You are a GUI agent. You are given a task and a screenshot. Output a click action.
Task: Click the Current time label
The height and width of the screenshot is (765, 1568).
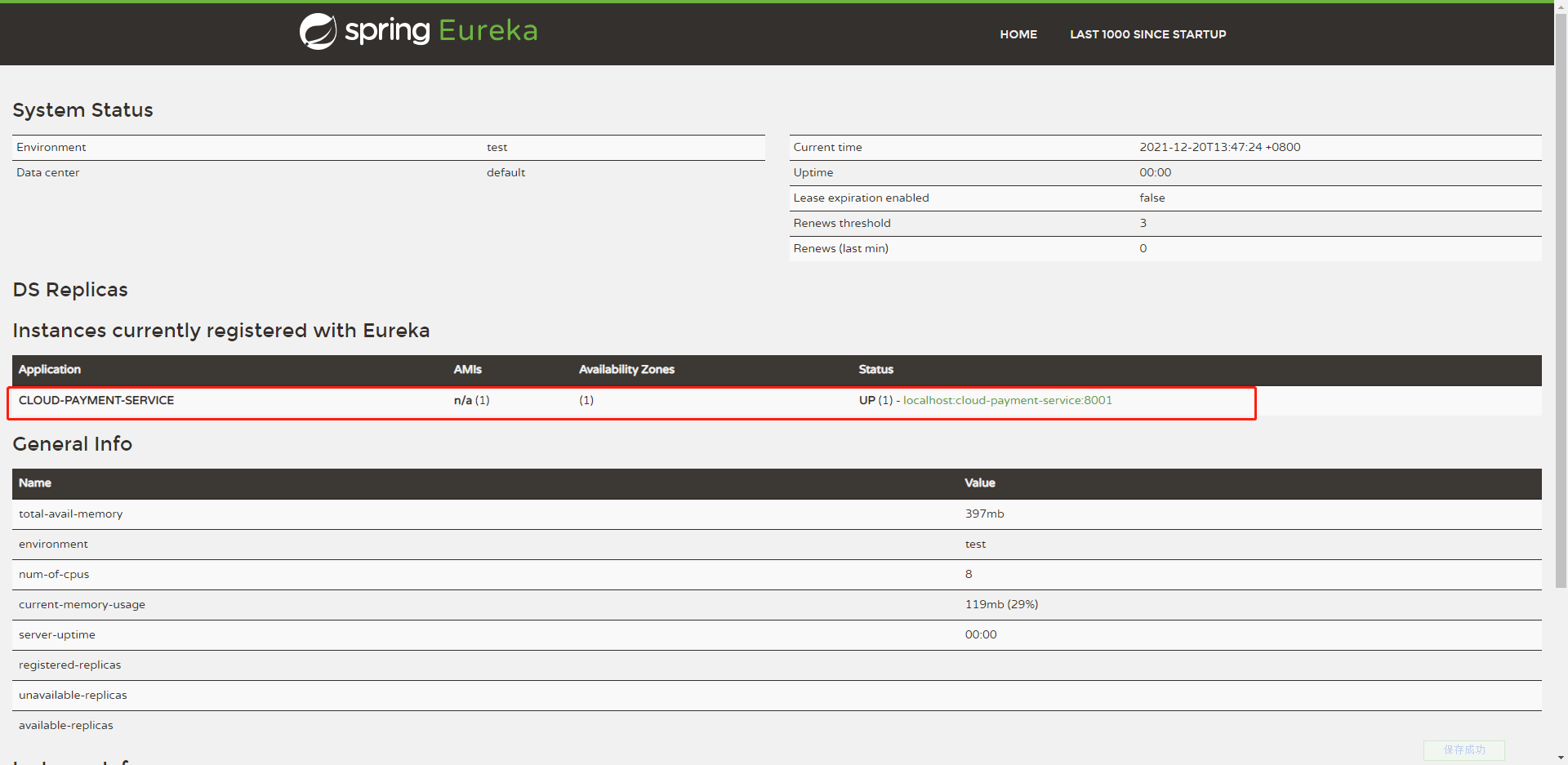click(x=827, y=147)
